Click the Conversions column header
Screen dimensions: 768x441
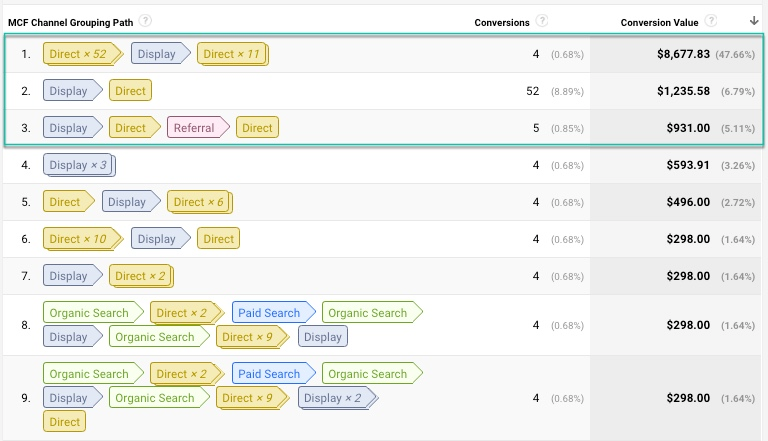pos(502,23)
